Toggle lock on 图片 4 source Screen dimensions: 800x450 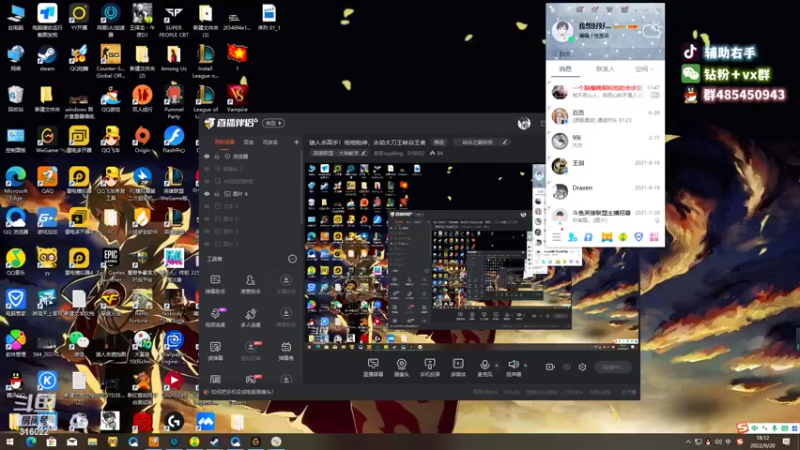pyautogui.click(x=217, y=194)
